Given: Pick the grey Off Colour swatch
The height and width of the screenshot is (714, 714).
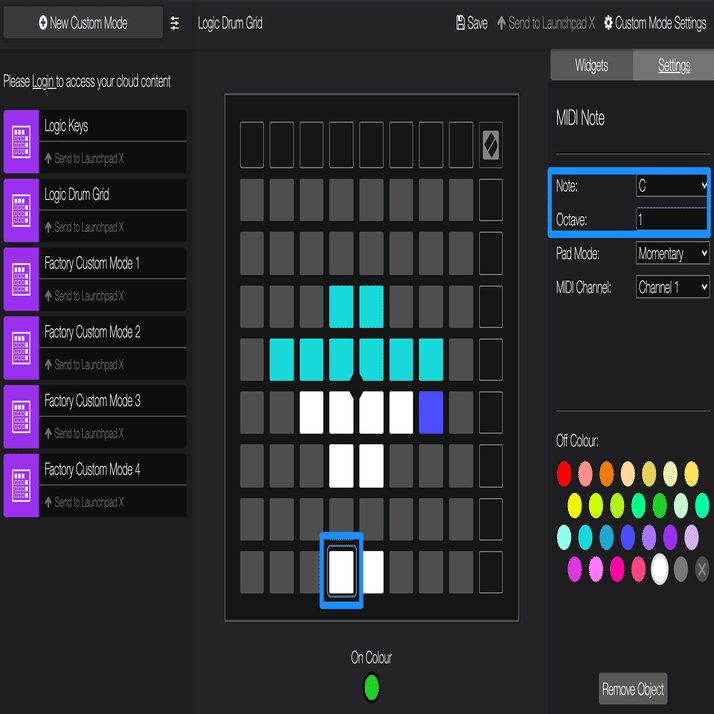Looking at the screenshot, I should 680,569.
